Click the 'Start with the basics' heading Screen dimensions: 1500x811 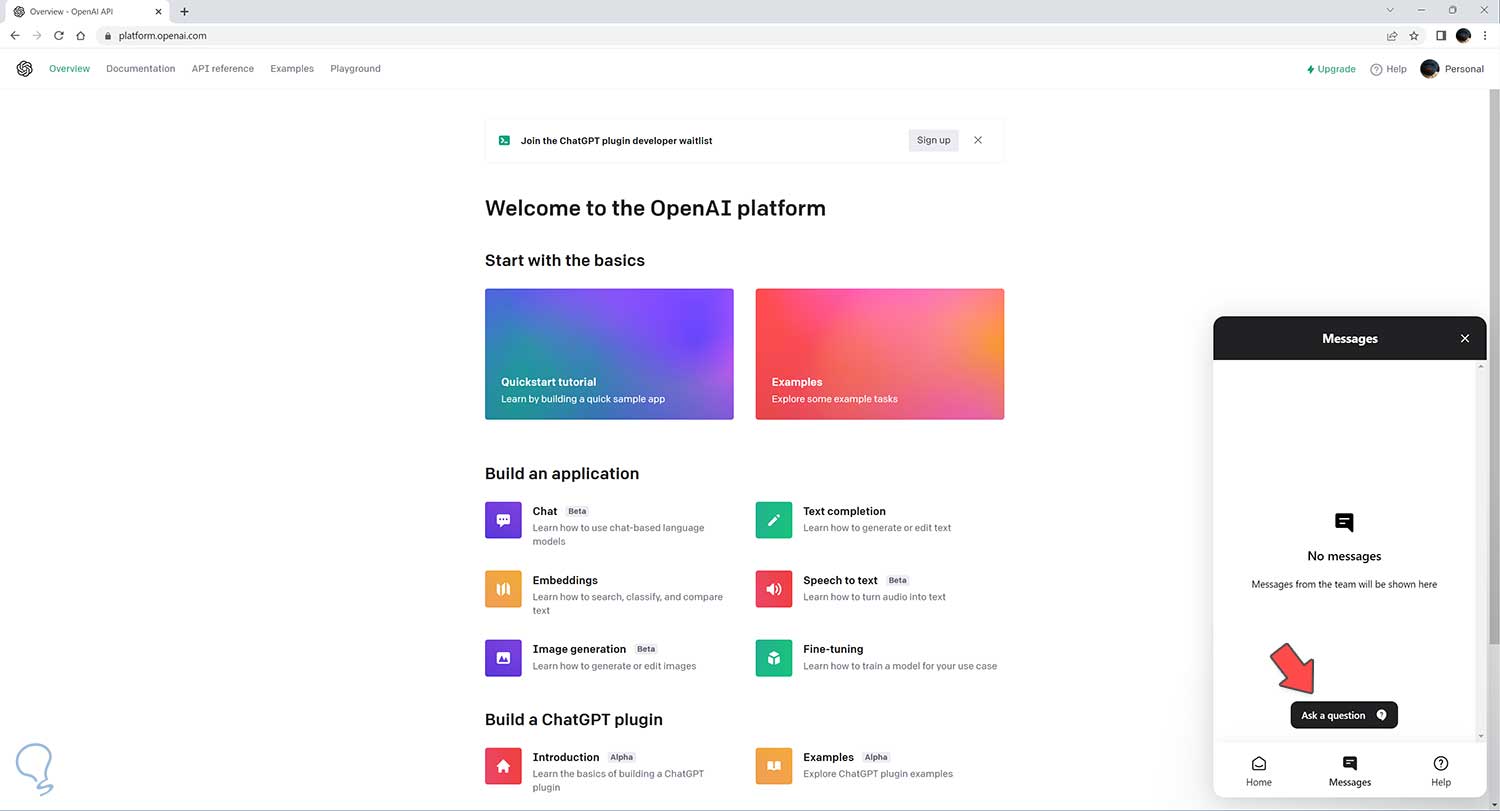tap(565, 260)
